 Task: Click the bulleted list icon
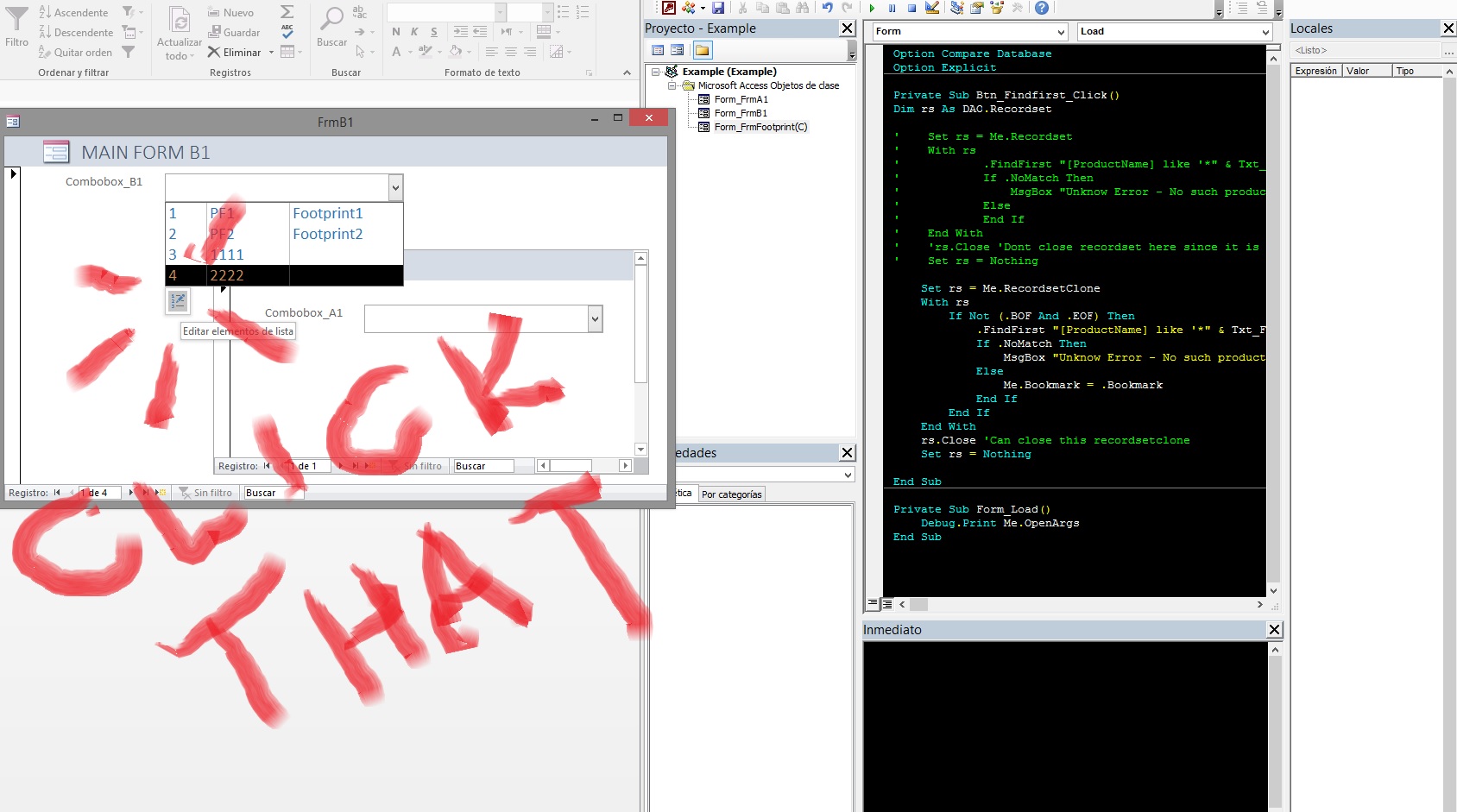pos(564,12)
